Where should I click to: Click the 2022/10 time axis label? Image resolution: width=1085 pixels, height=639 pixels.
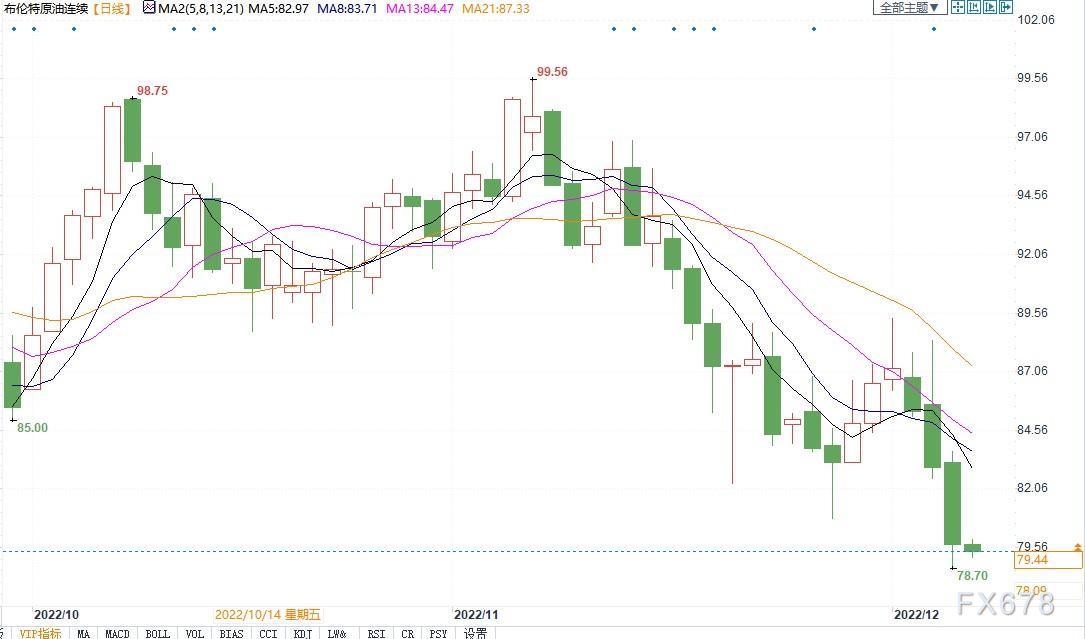point(57,614)
